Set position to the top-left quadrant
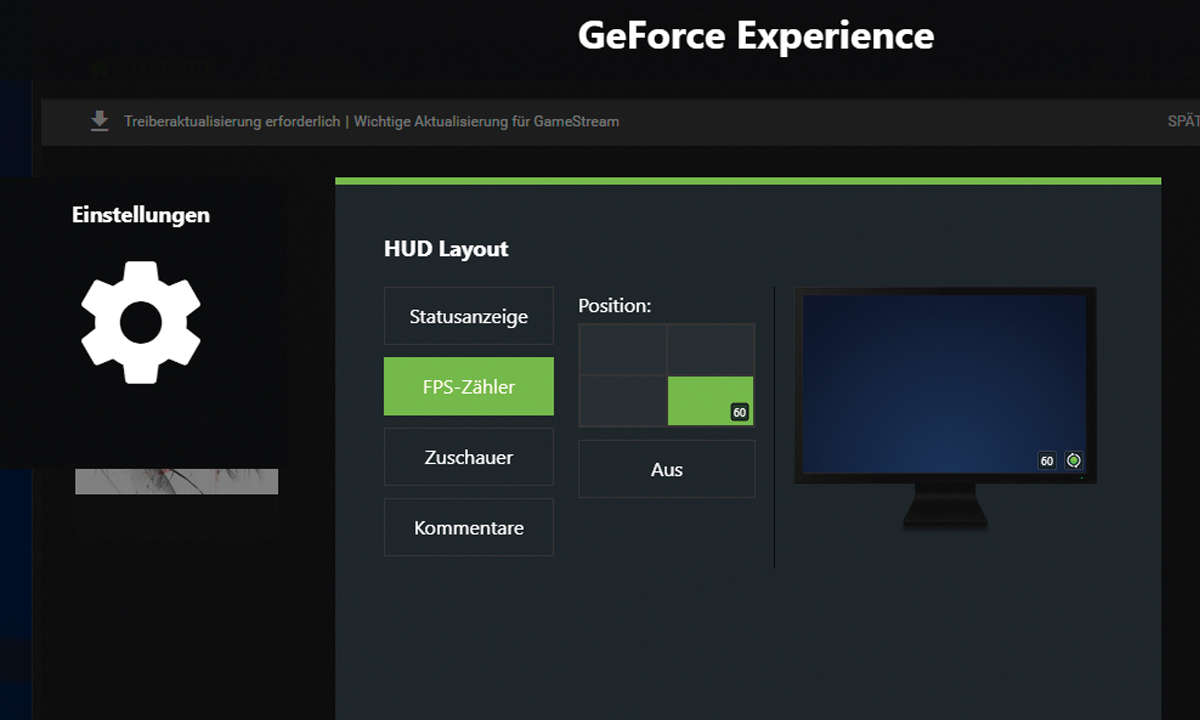 [623, 349]
